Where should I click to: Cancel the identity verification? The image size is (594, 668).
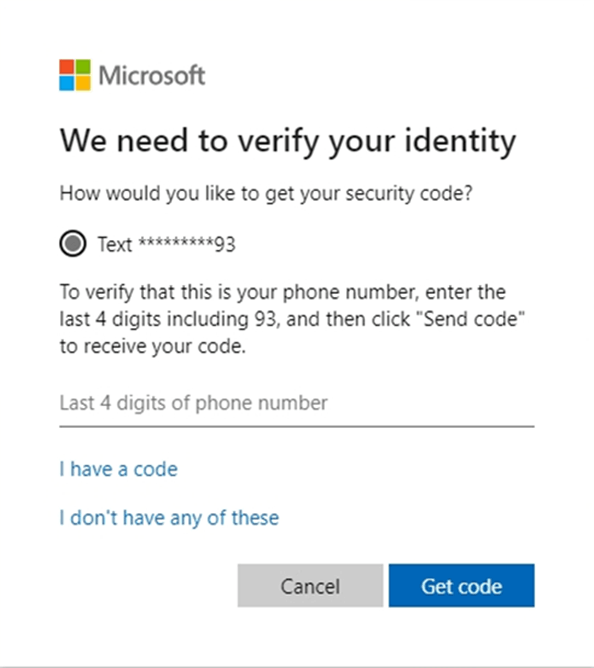tap(310, 585)
